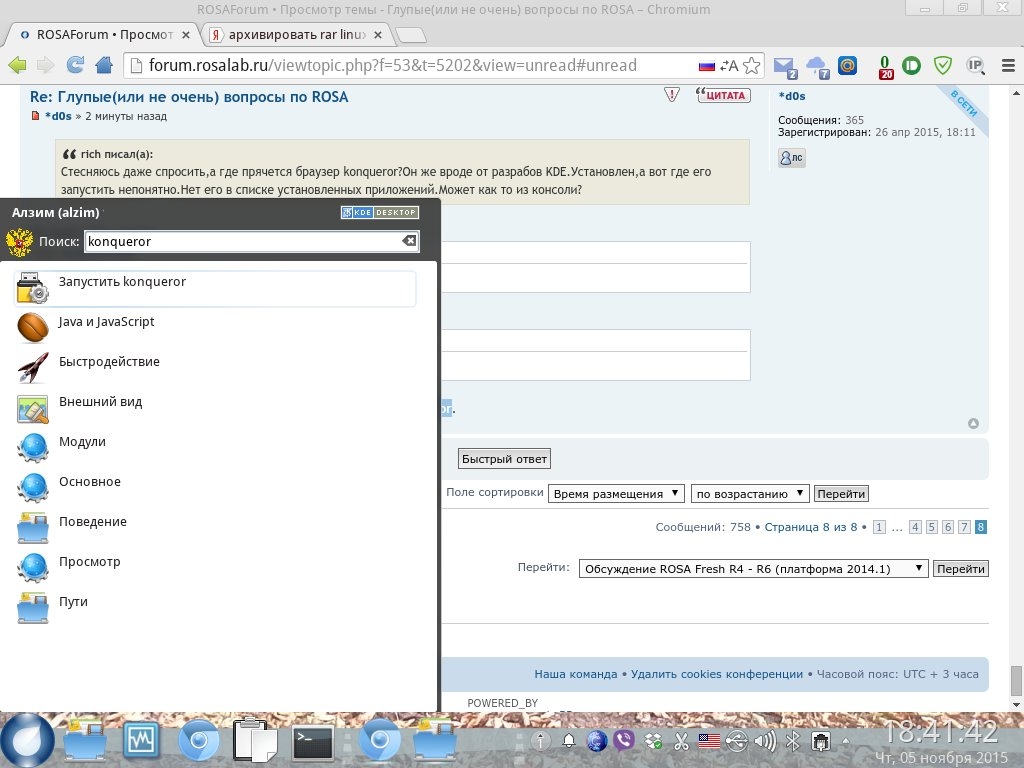Open the forum jump dropdown 'Обсуждение ROSA Fresh'
The height and width of the screenshot is (768, 1024).
(x=753, y=569)
